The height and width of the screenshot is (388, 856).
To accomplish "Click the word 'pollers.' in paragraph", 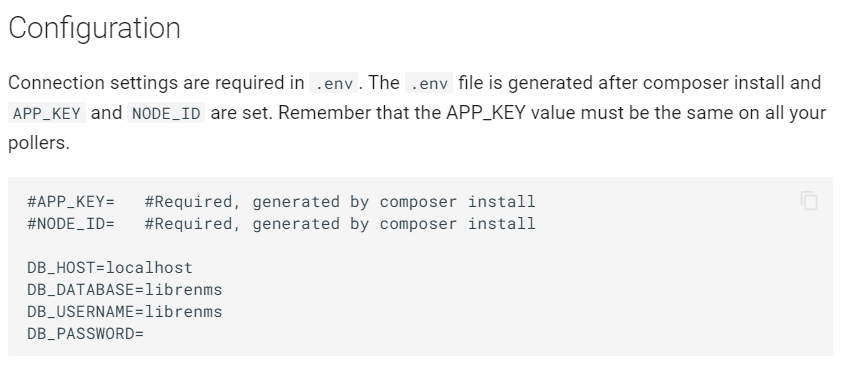I will 39,143.
